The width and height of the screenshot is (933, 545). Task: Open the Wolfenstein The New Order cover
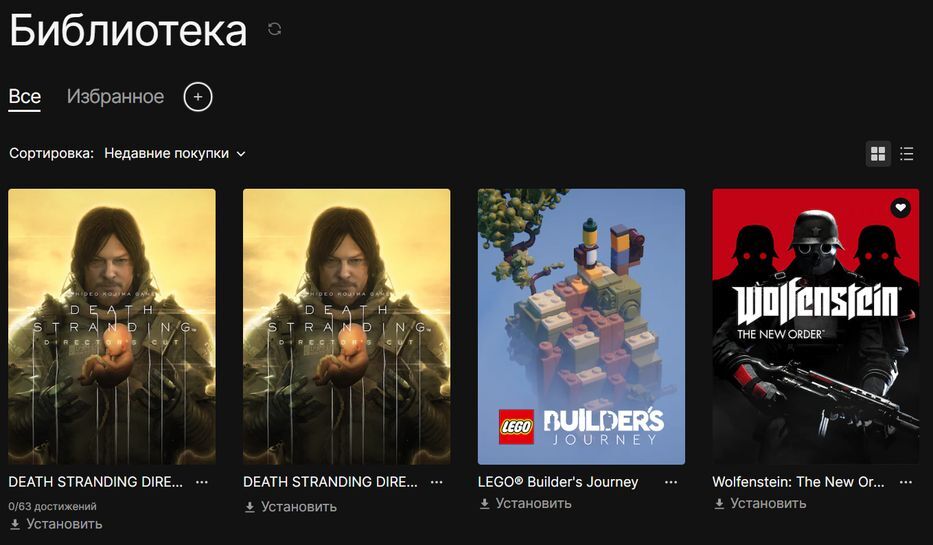pos(816,327)
